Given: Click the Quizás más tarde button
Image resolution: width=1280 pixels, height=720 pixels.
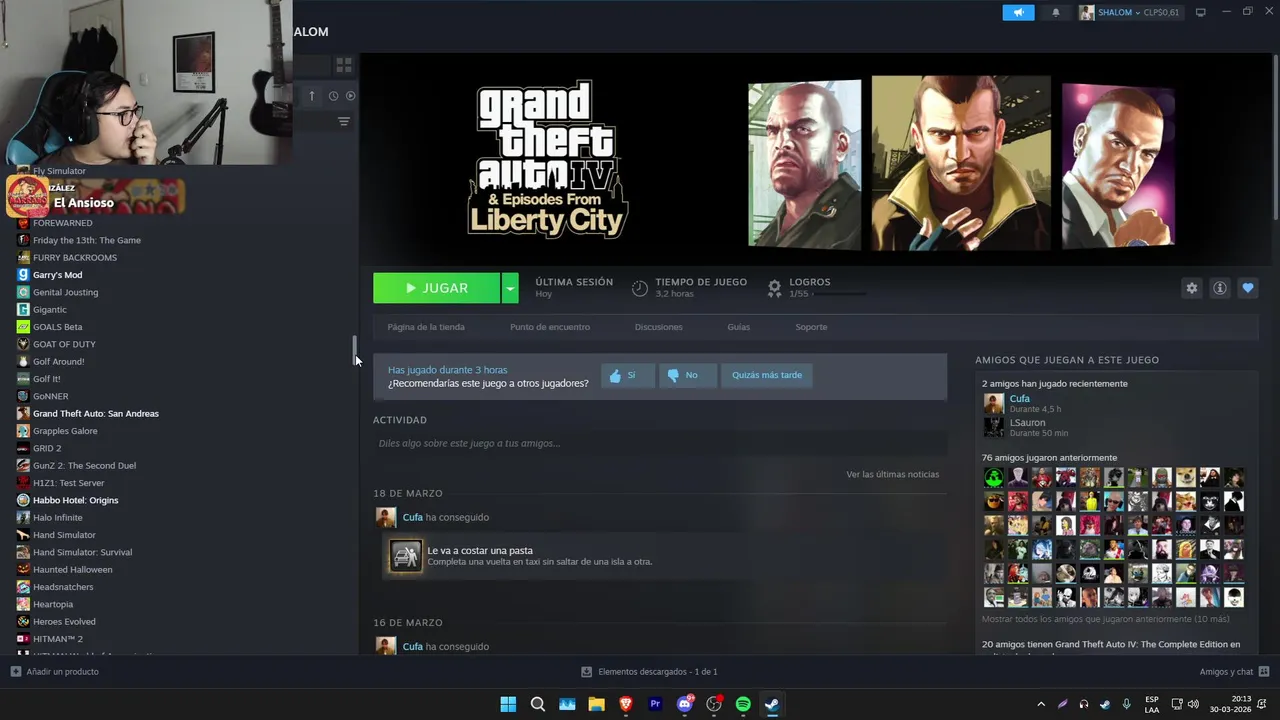Looking at the screenshot, I should 767,375.
